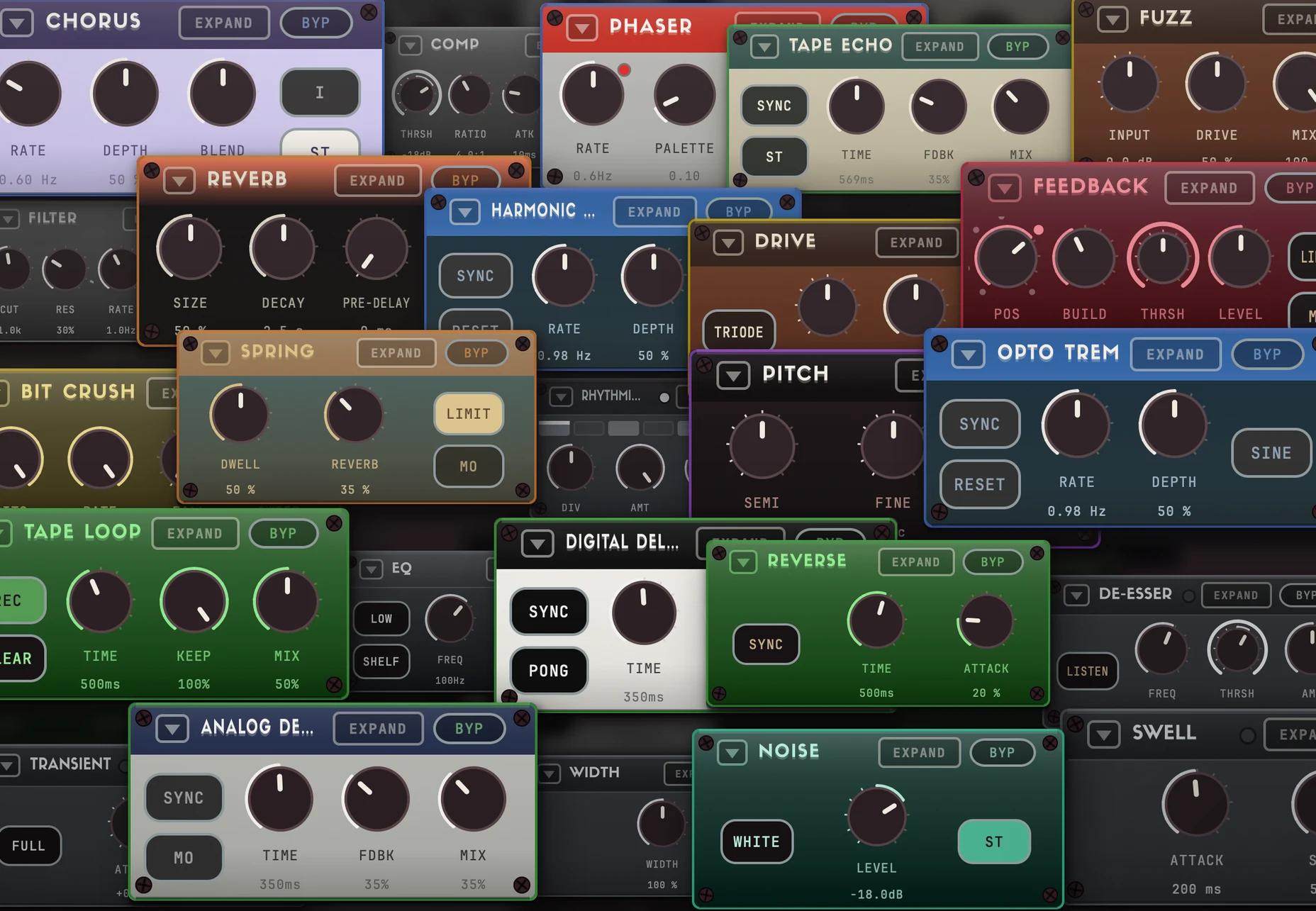Image resolution: width=1316 pixels, height=911 pixels.
Task: Bypass the Opto Trem effect
Action: (1267, 354)
